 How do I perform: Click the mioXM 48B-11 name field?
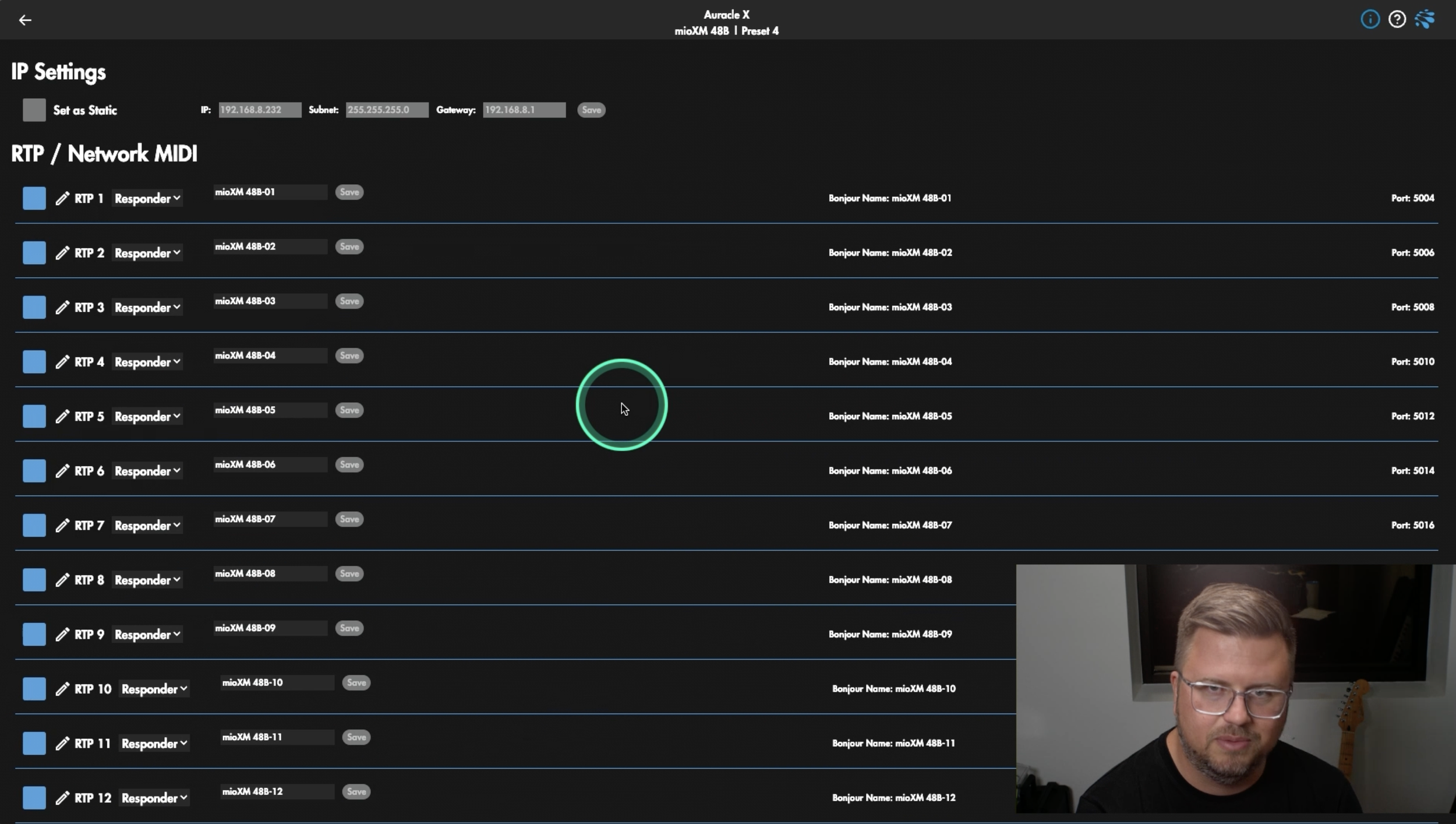click(277, 737)
